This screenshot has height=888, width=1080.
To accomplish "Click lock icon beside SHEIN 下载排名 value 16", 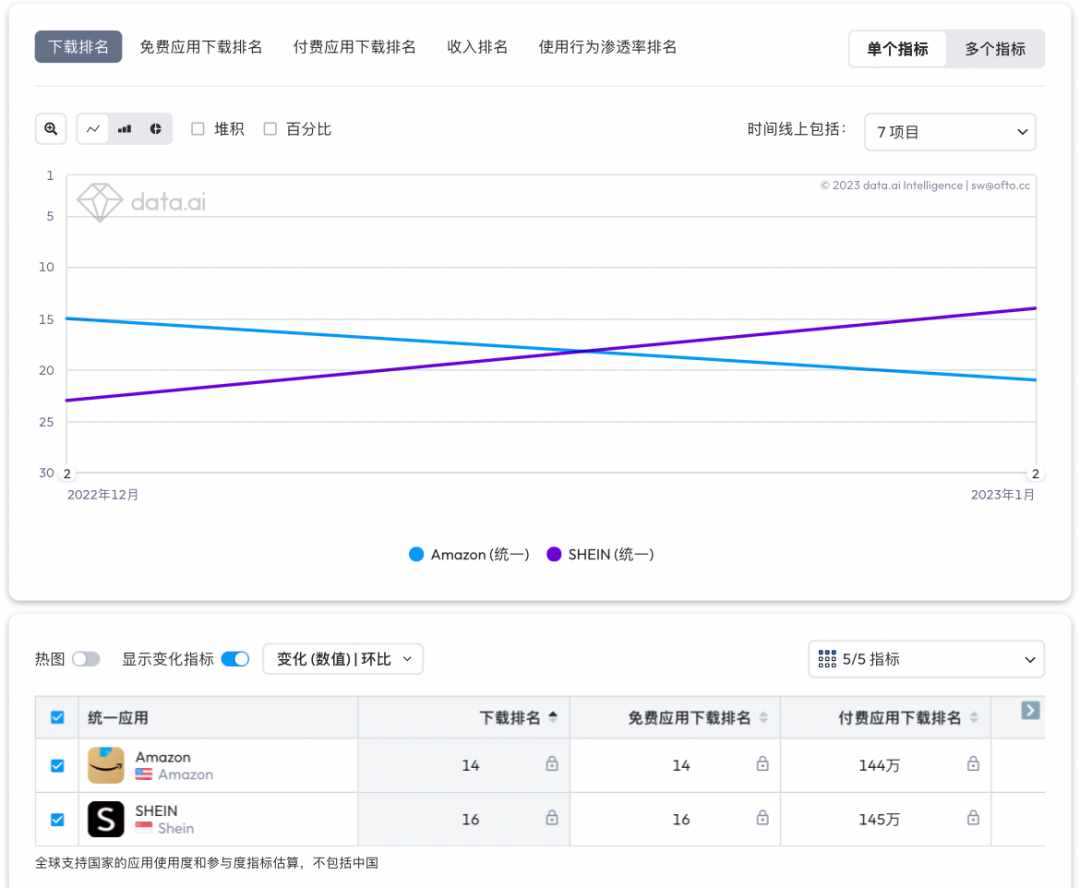I will [x=552, y=818].
